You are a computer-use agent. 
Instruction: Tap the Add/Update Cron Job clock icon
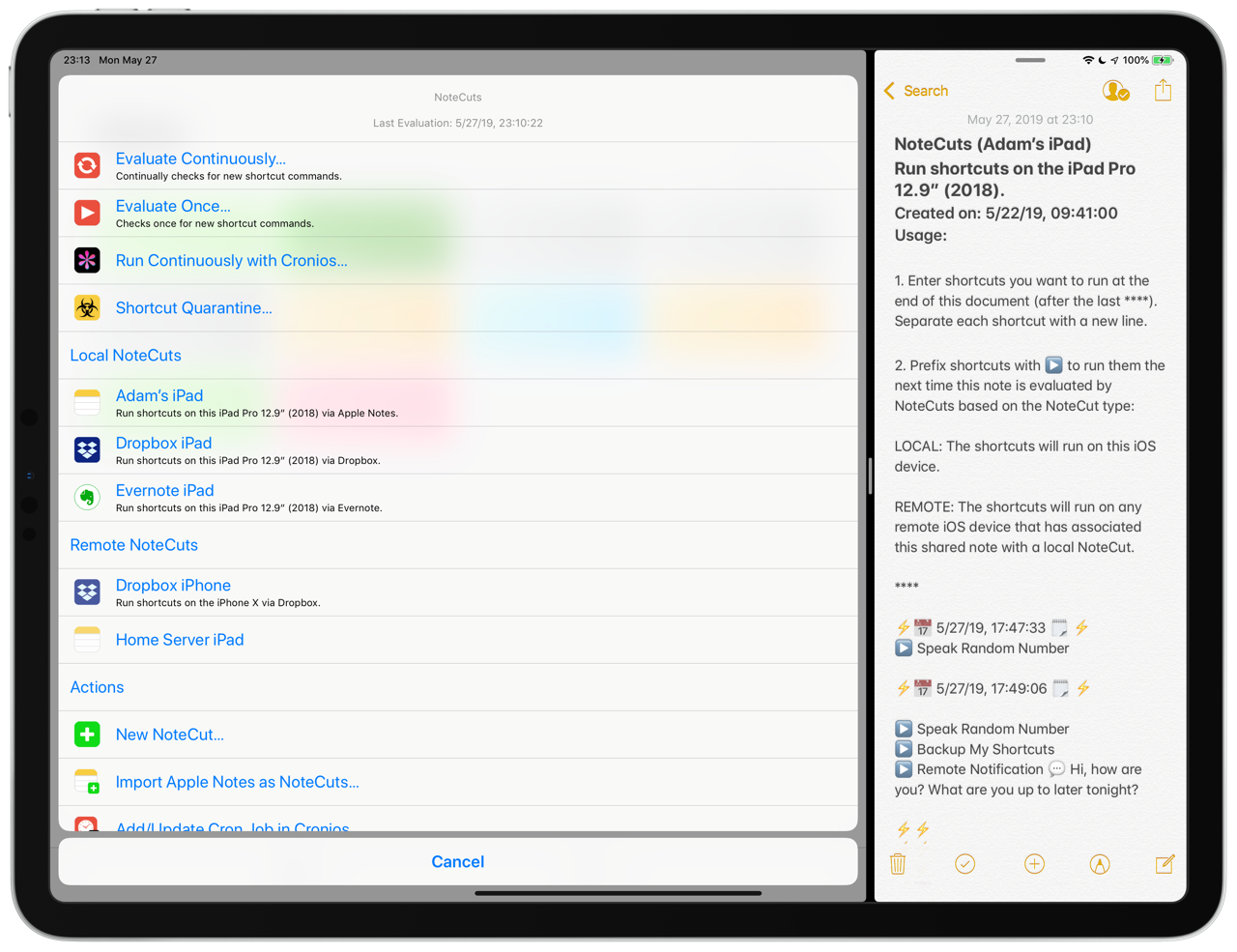pos(87,824)
